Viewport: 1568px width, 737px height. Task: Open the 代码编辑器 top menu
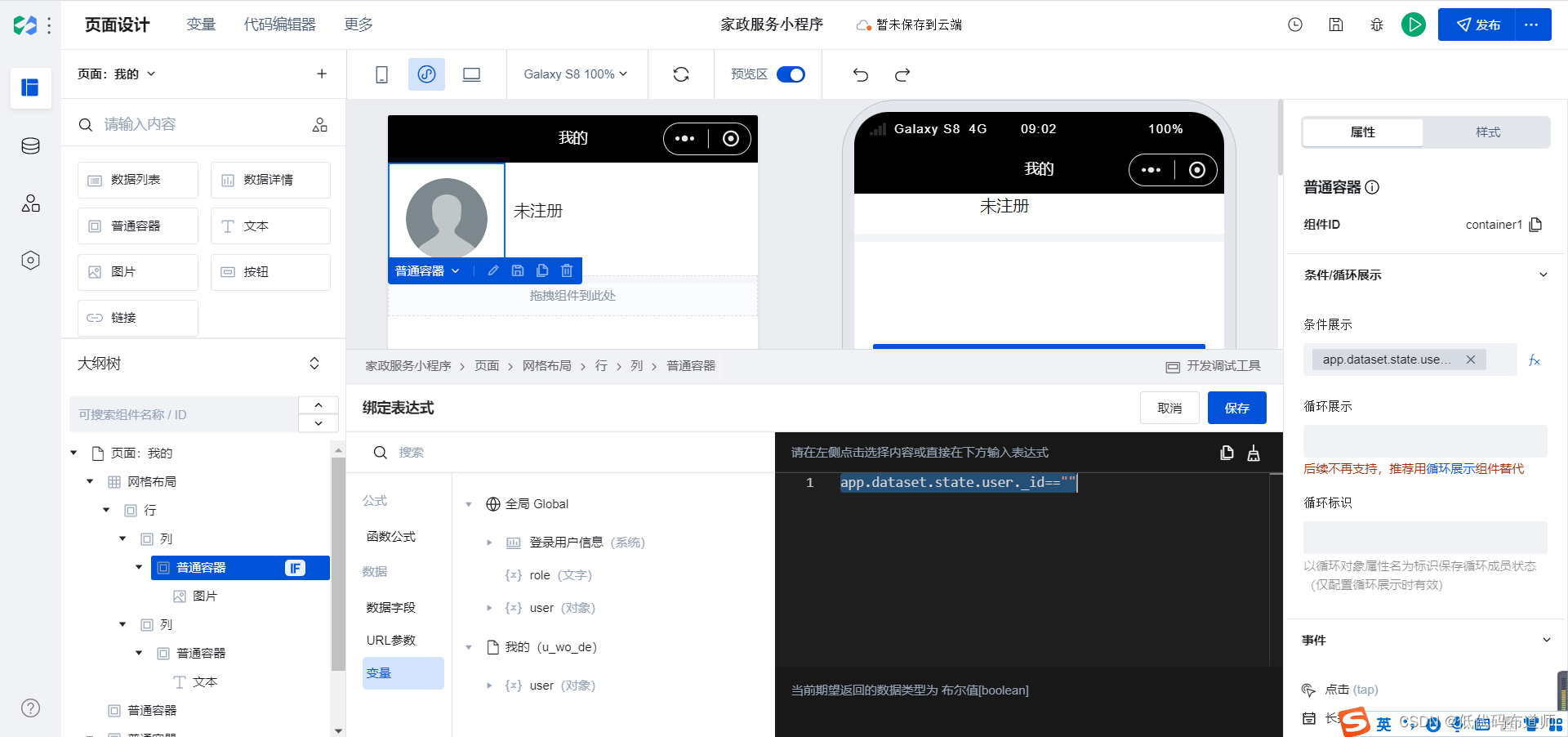coord(279,25)
